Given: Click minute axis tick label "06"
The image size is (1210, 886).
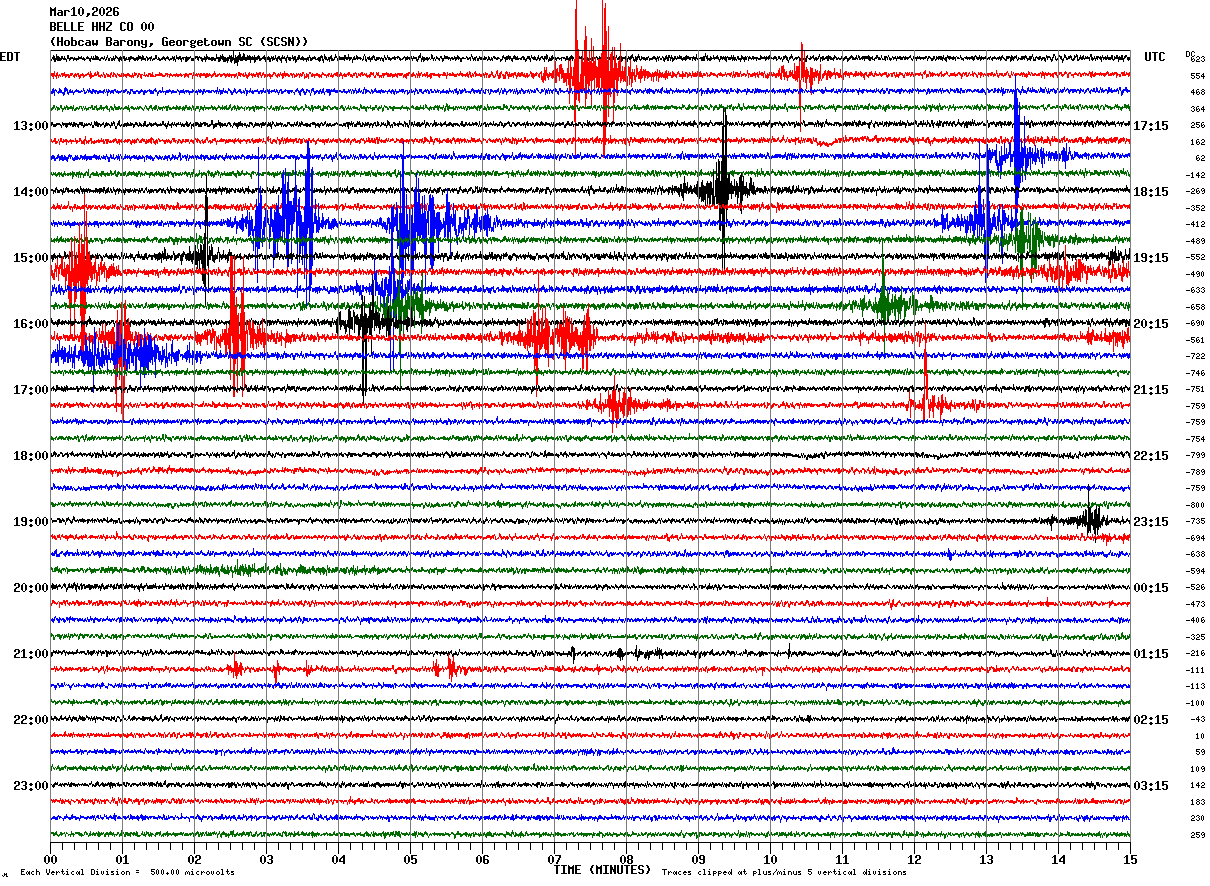Looking at the screenshot, I should click(482, 860).
